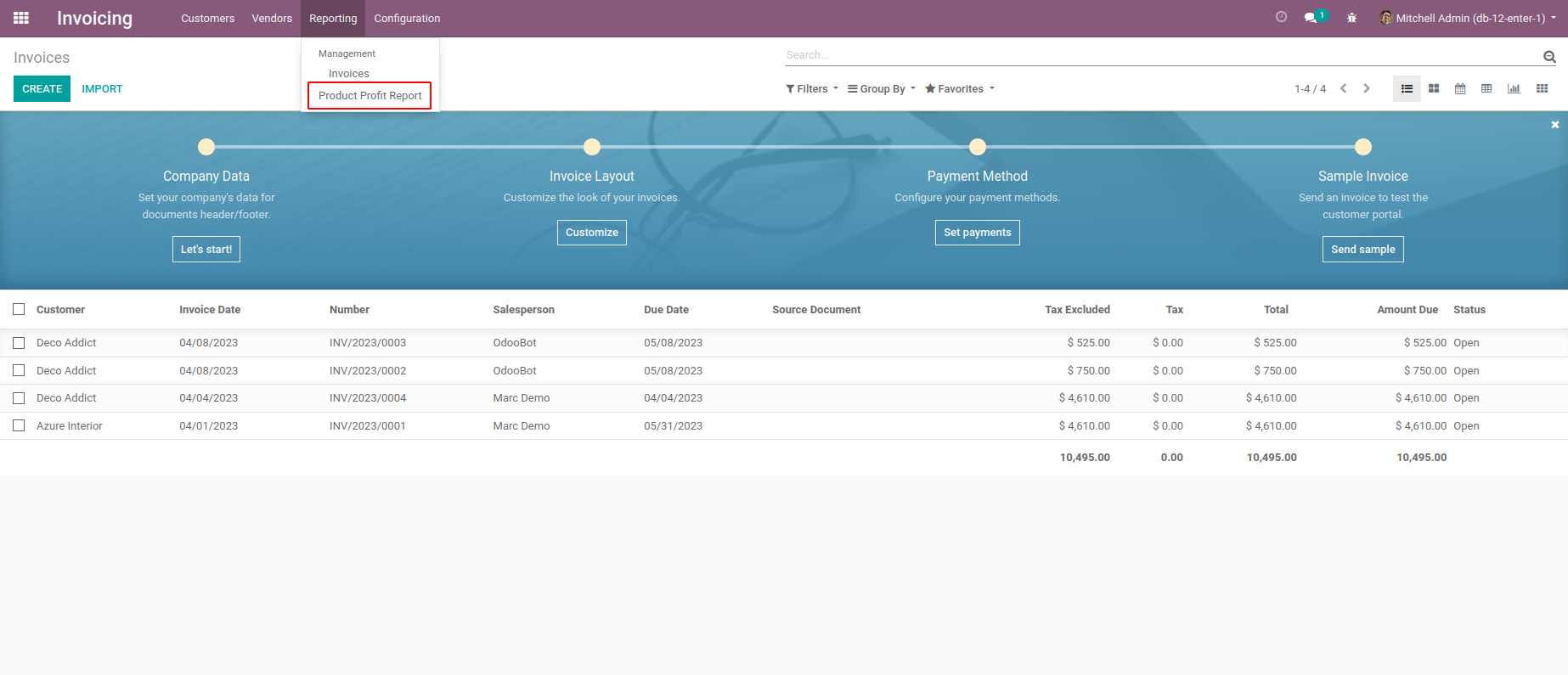The height and width of the screenshot is (675, 1568).
Task: Sort by Total column header
Action: [x=1276, y=309]
